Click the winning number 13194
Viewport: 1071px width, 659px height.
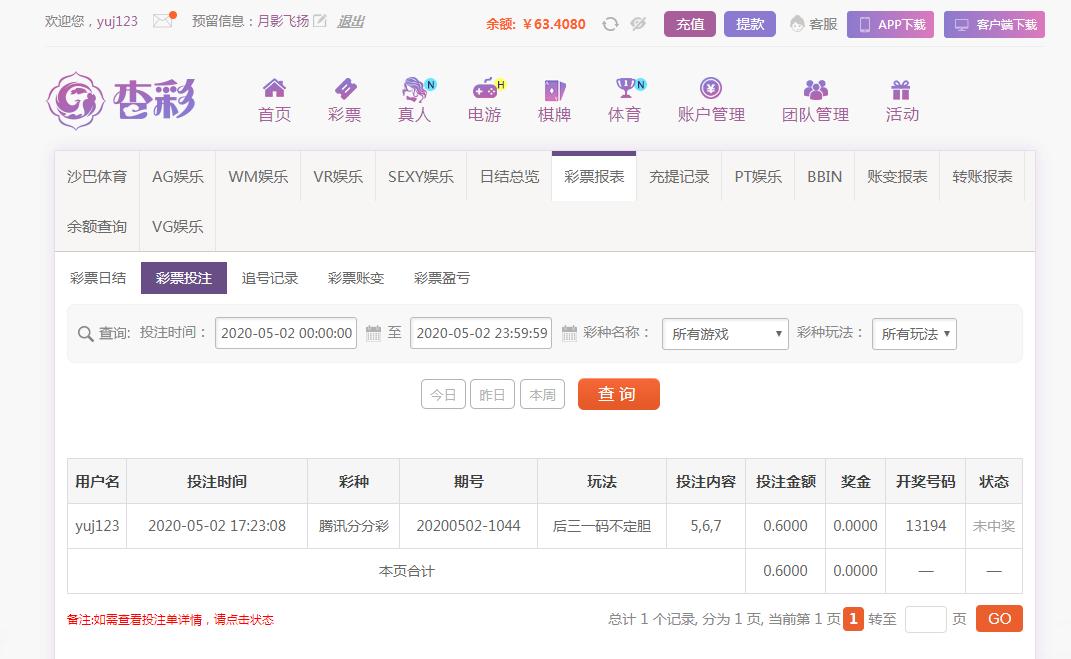pos(926,526)
